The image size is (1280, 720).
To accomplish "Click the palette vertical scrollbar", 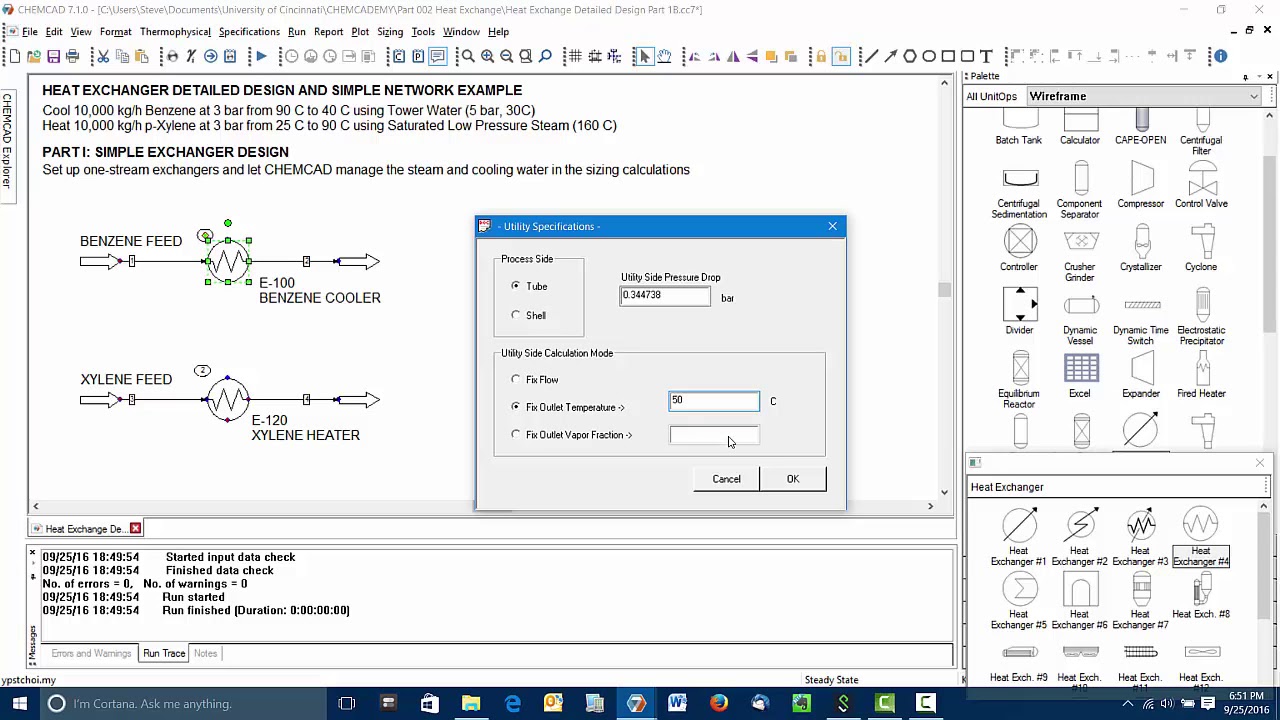I will [1270, 280].
